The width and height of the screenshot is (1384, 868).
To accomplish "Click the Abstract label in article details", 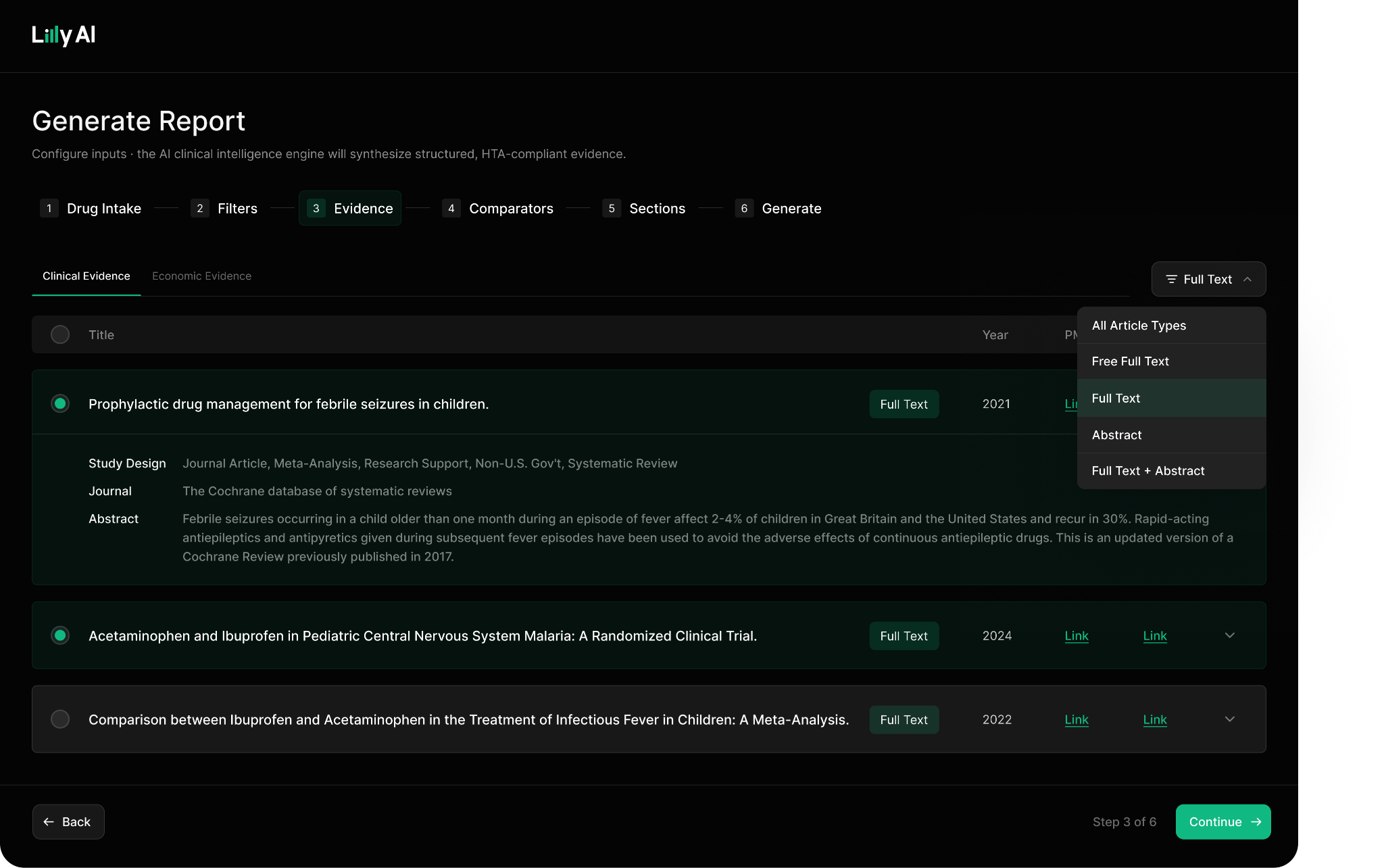I will click(114, 519).
